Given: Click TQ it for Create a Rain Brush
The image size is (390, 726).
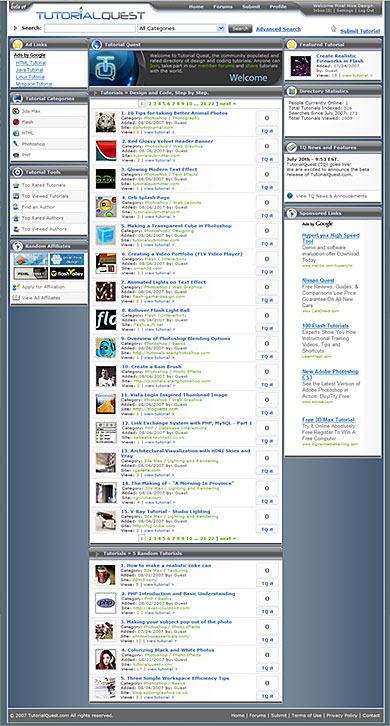Looking at the screenshot, I should [x=267, y=385].
